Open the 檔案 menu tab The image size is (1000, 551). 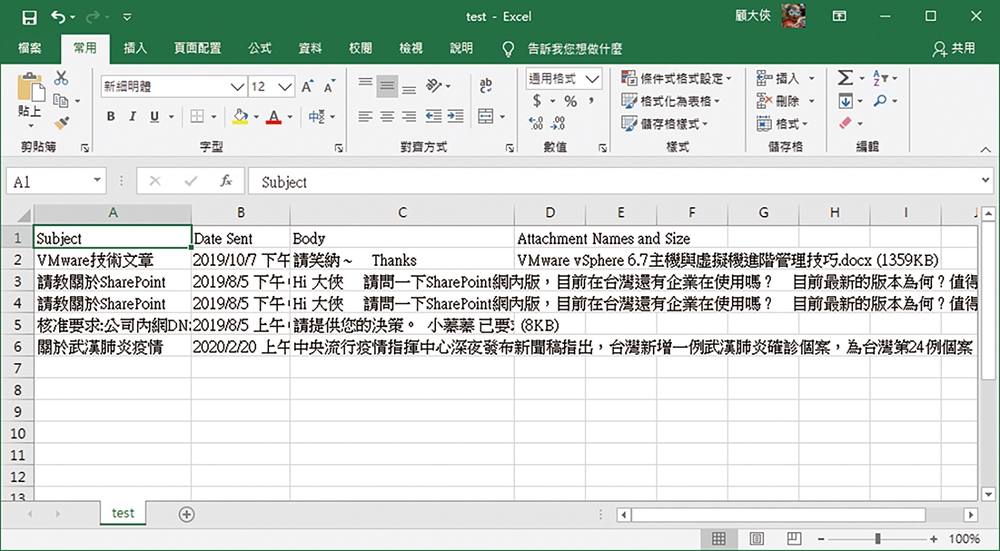[x=30, y=48]
